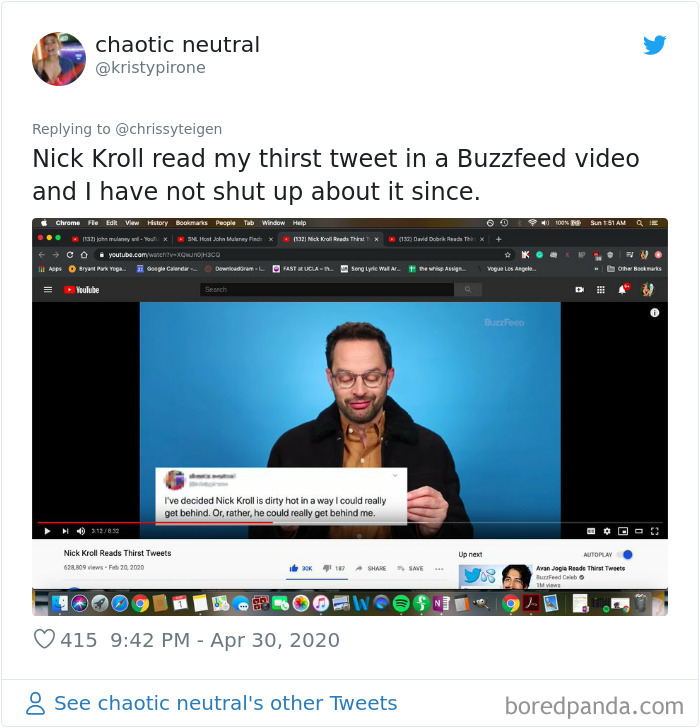Image resolution: width=700 pixels, height=728 pixels.
Task: Click the SHARE button under the video
Action: pyautogui.click(x=371, y=568)
